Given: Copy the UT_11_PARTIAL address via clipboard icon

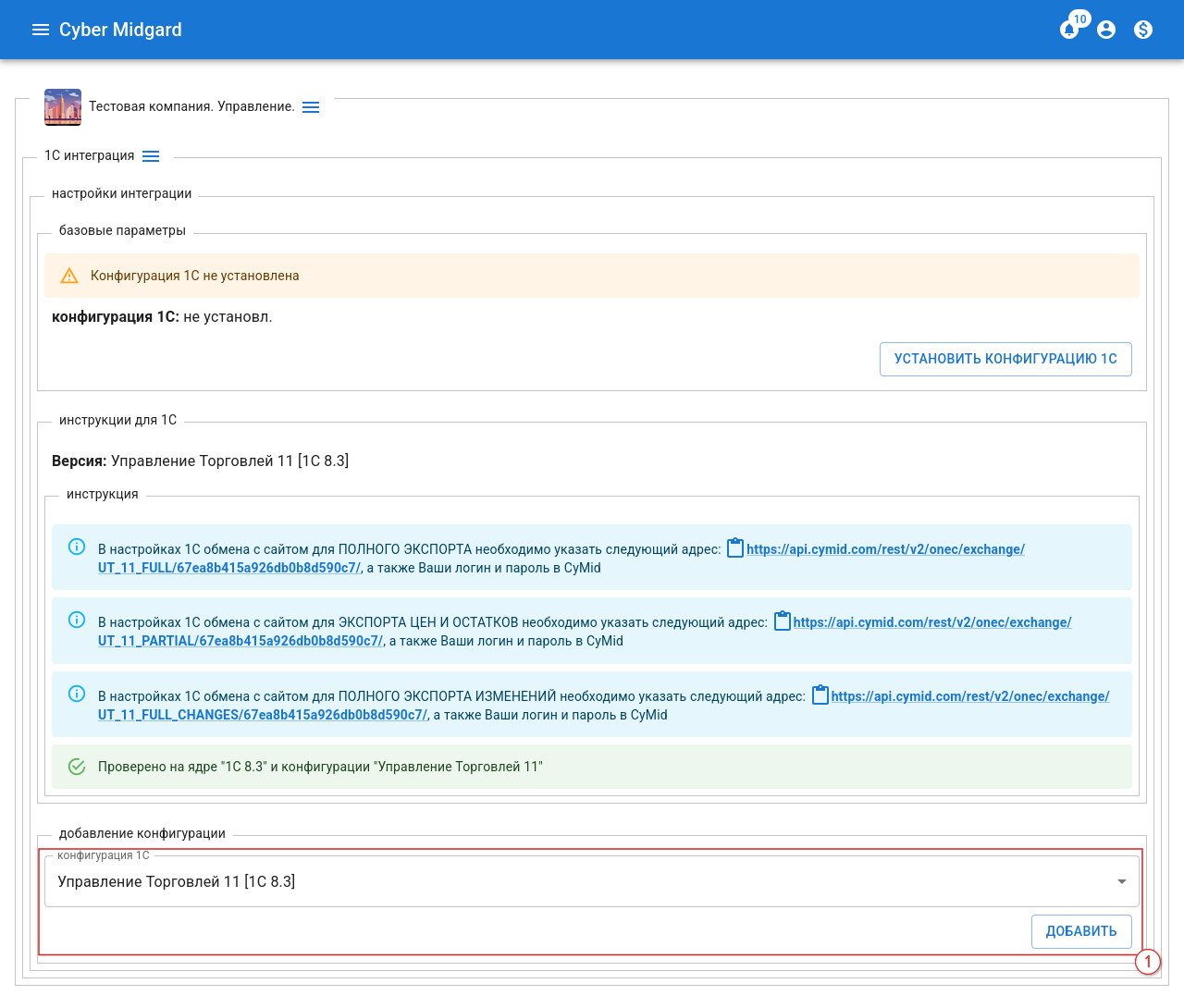Looking at the screenshot, I should (x=783, y=621).
